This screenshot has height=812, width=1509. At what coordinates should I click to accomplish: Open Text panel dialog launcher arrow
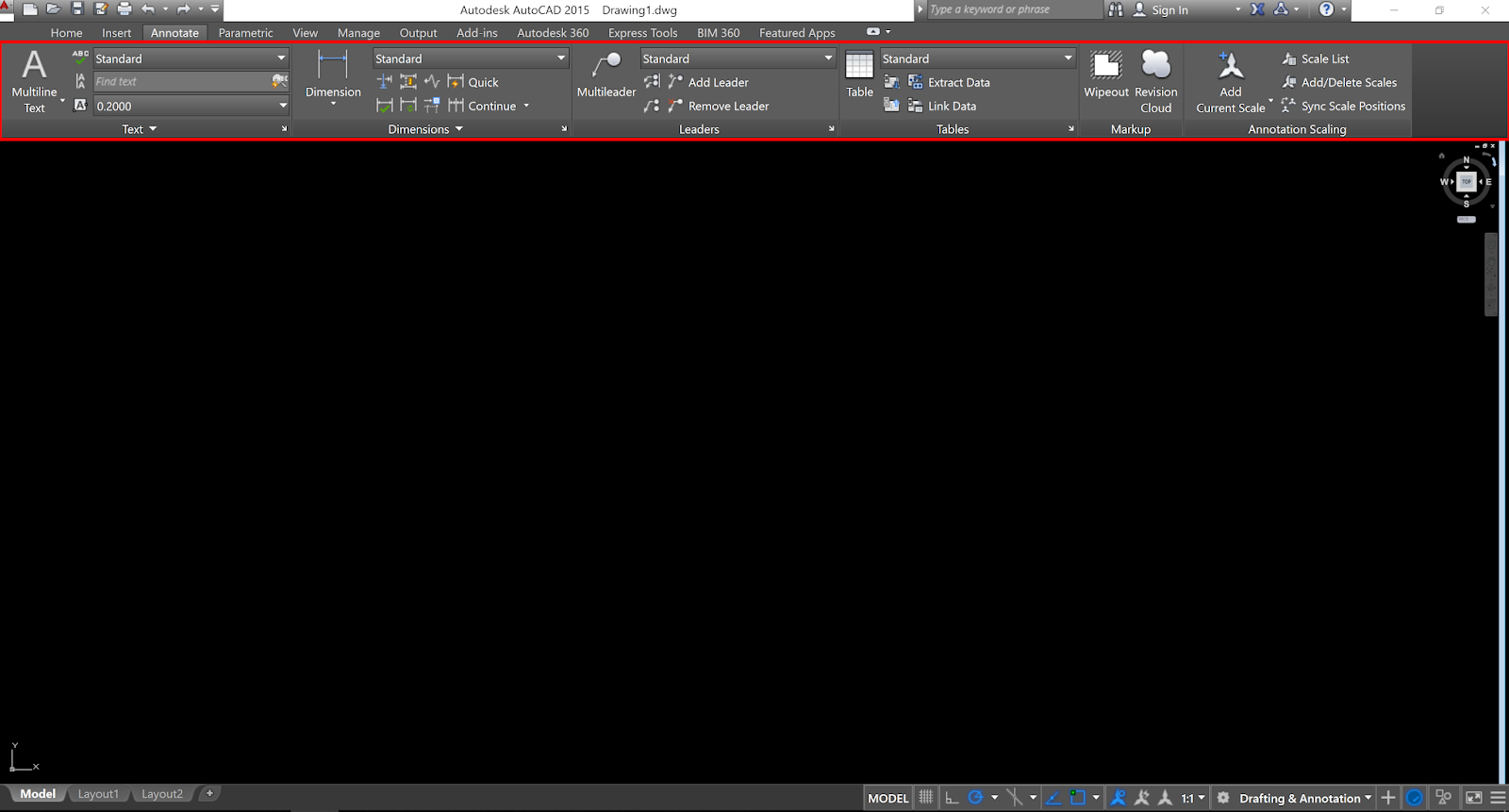[x=284, y=129]
